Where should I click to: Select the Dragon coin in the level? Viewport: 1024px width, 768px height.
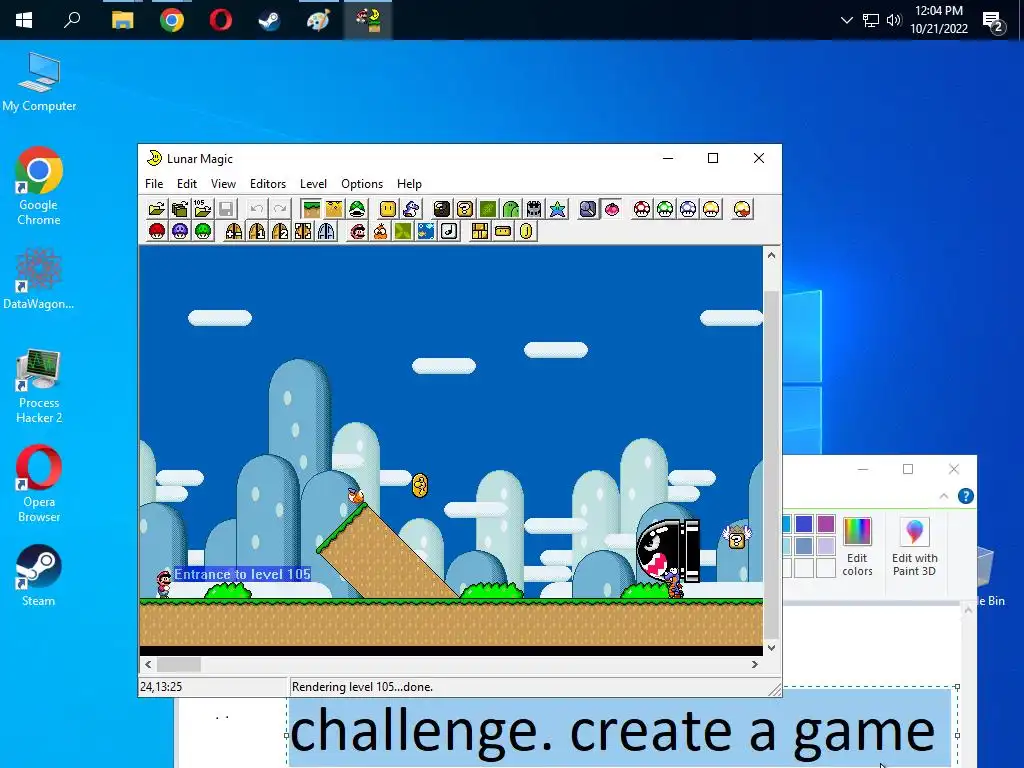coord(420,485)
